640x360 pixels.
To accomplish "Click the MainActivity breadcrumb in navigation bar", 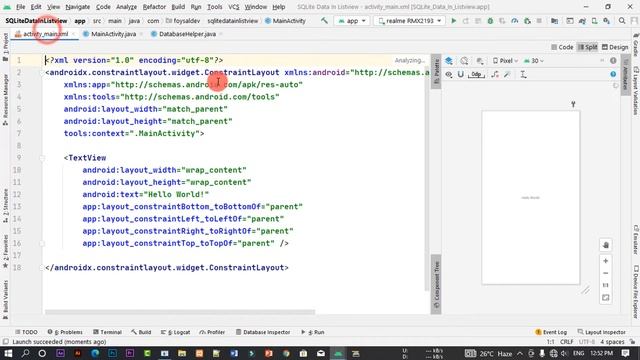I will click(285, 21).
